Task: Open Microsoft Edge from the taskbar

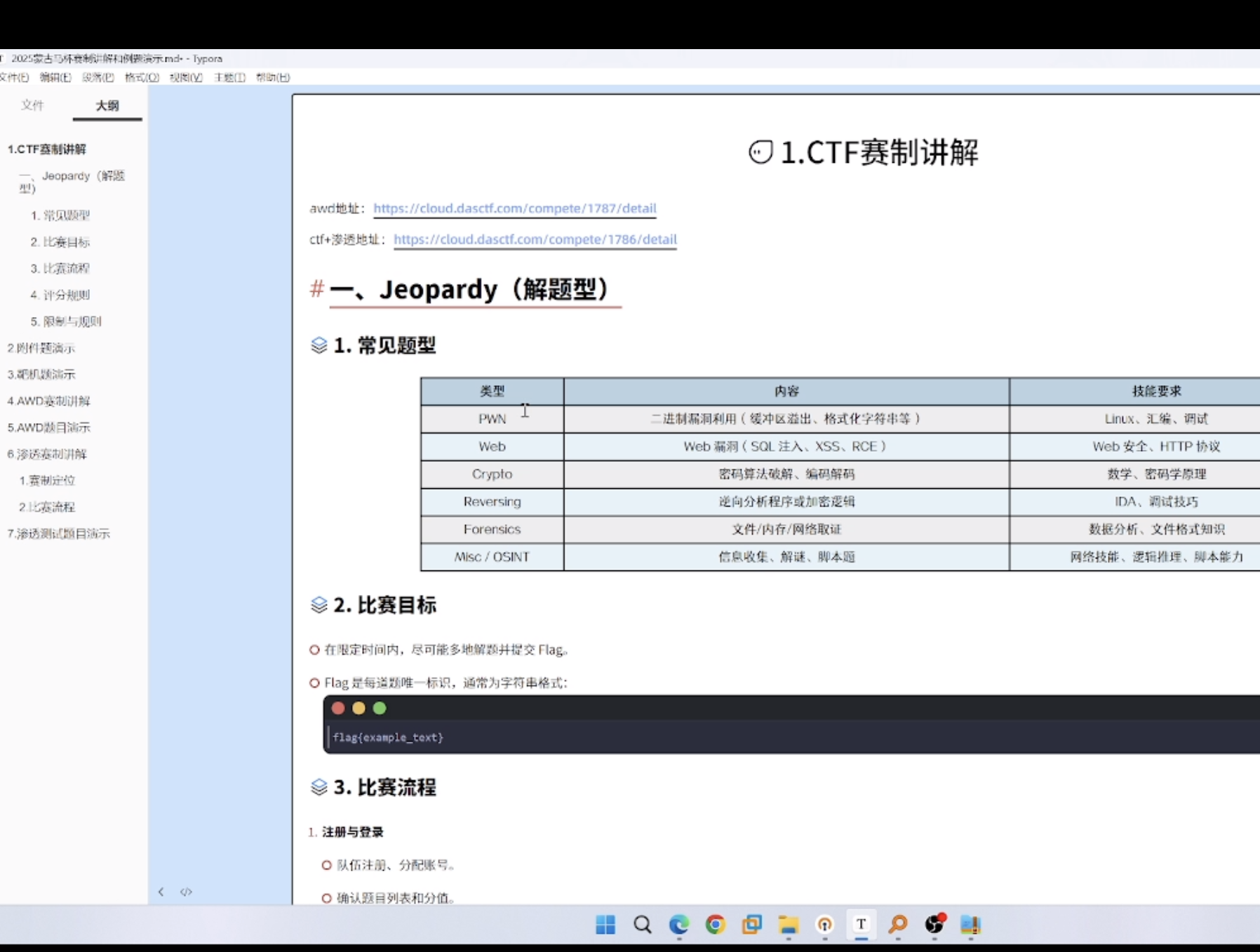Action: pyautogui.click(x=678, y=925)
